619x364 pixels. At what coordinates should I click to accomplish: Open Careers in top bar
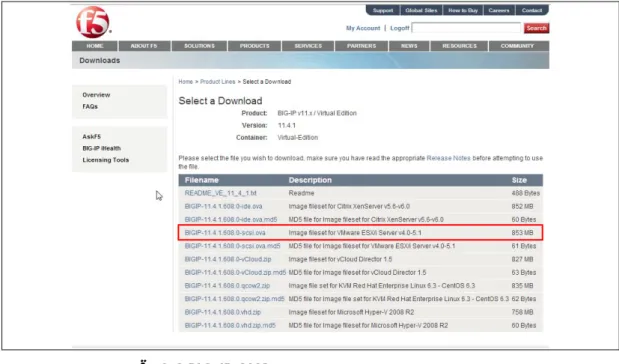tap(499, 11)
